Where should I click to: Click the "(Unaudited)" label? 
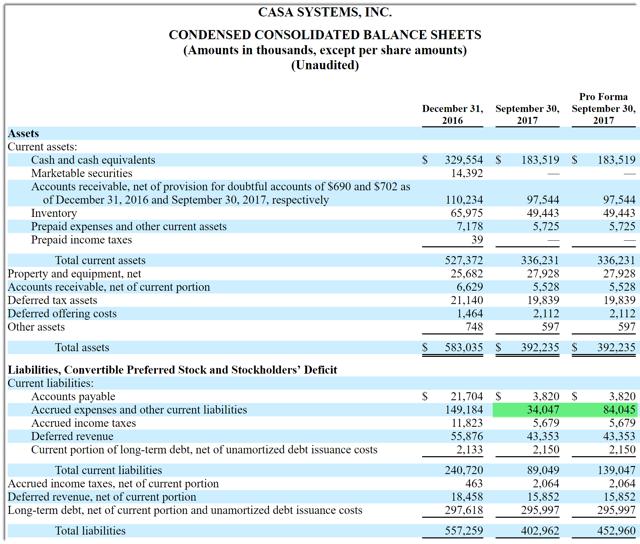tap(325, 65)
